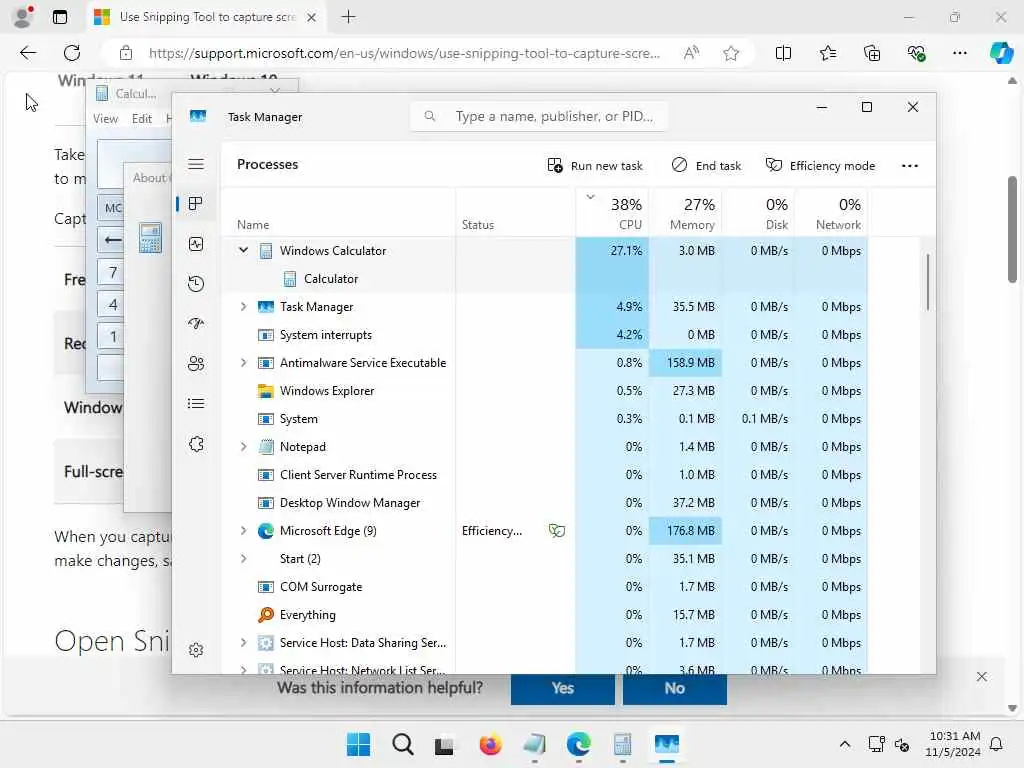1024x768 pixels.
Task: Open Task Manager navigation hamburger menu
Action: pos(196,164)
